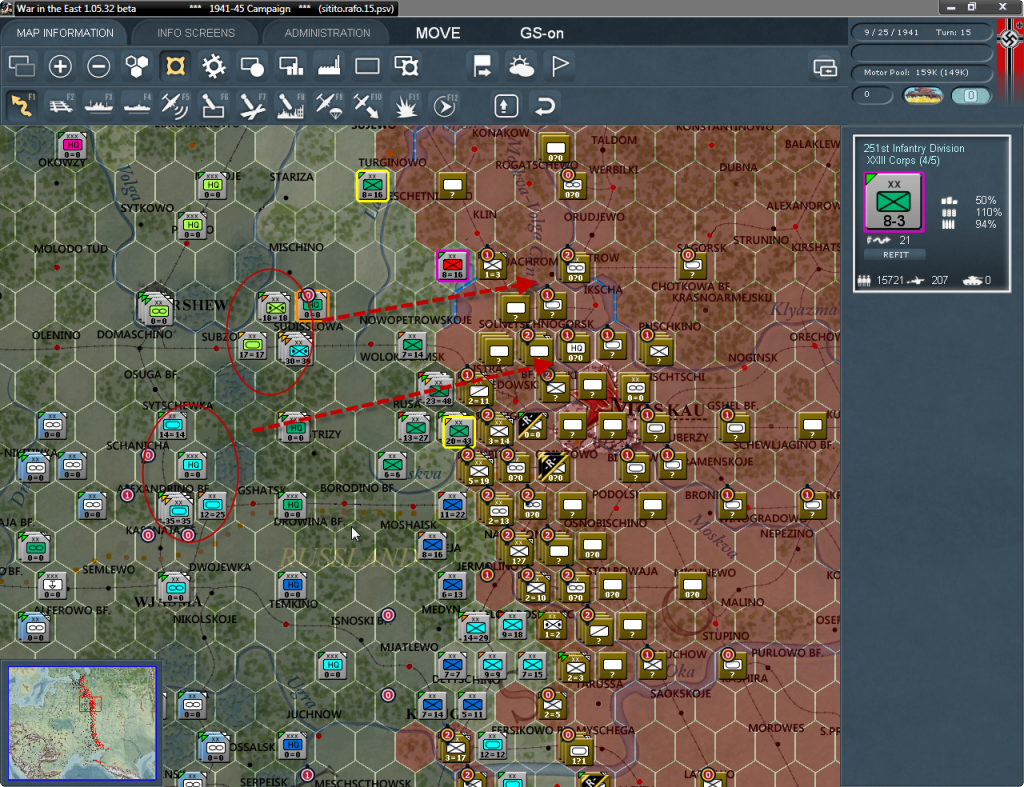
Task: Toggle the hex grid three-hexagon icon
Action: [137, 66]
